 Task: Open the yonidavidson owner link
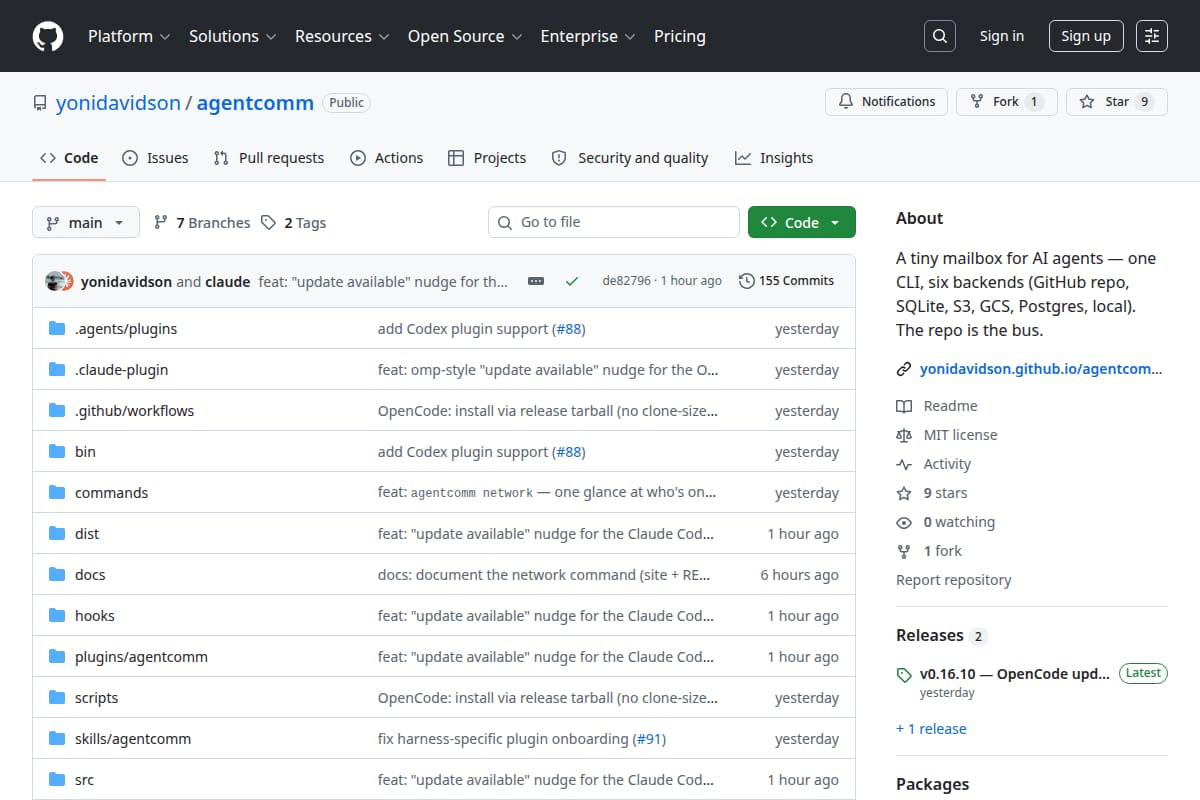(118, 103)
